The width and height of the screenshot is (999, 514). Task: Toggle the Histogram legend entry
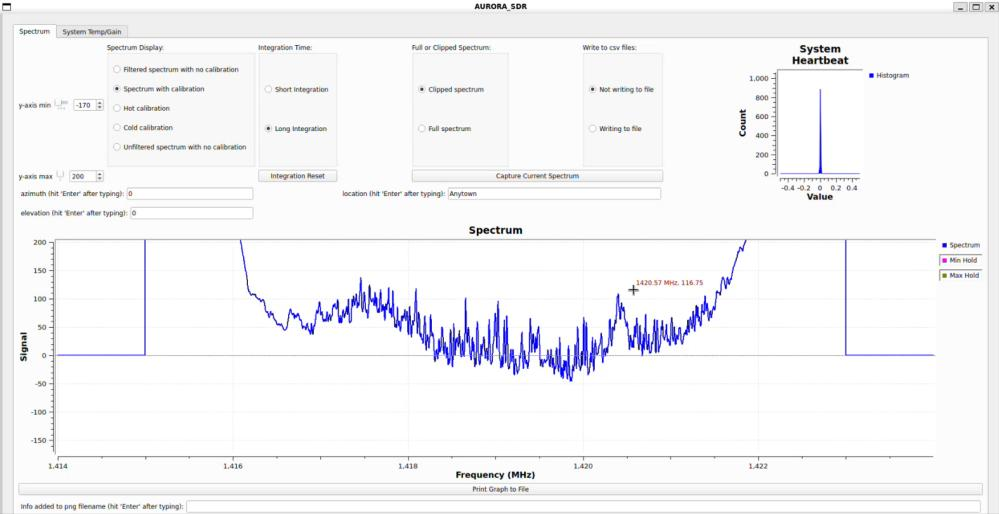coord(889,75)
